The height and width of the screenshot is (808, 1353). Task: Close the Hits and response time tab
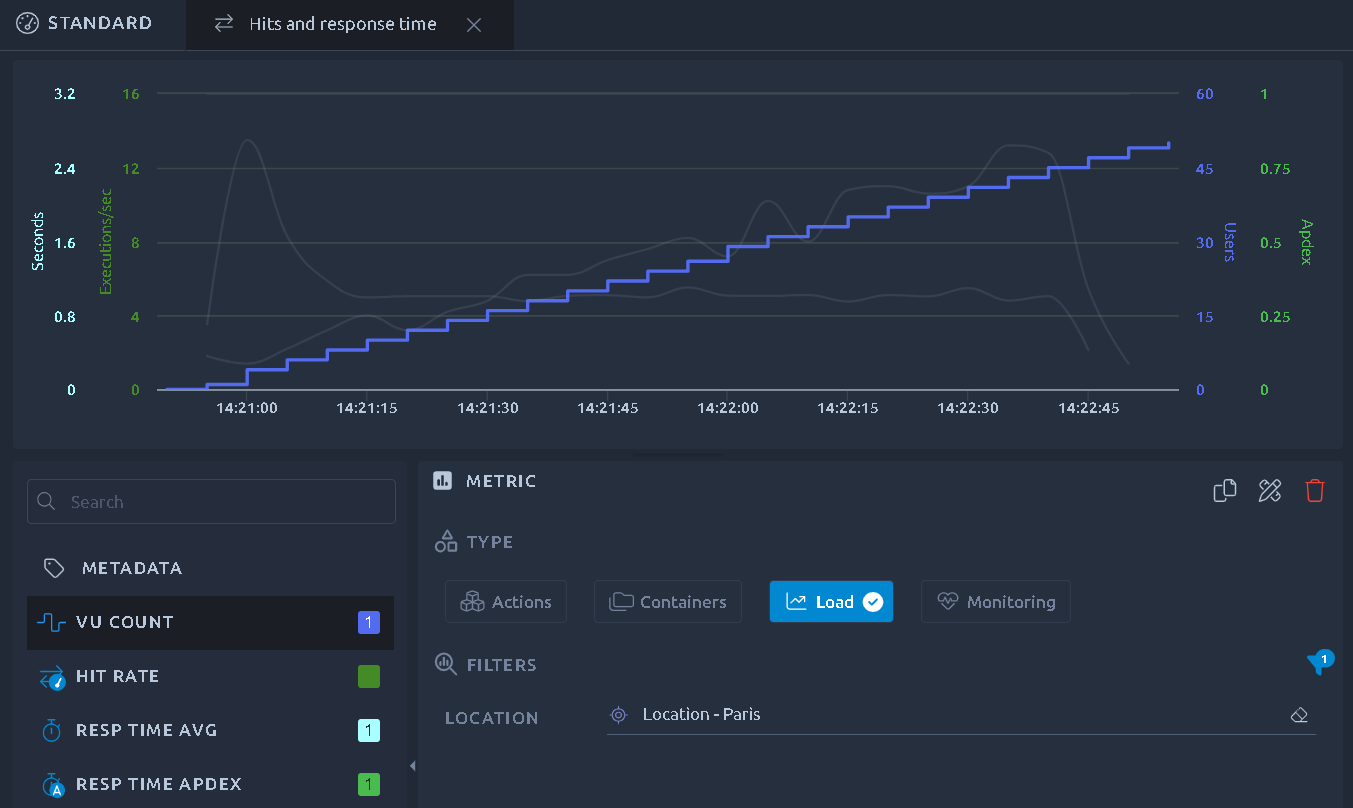click(x=474, y=25)
